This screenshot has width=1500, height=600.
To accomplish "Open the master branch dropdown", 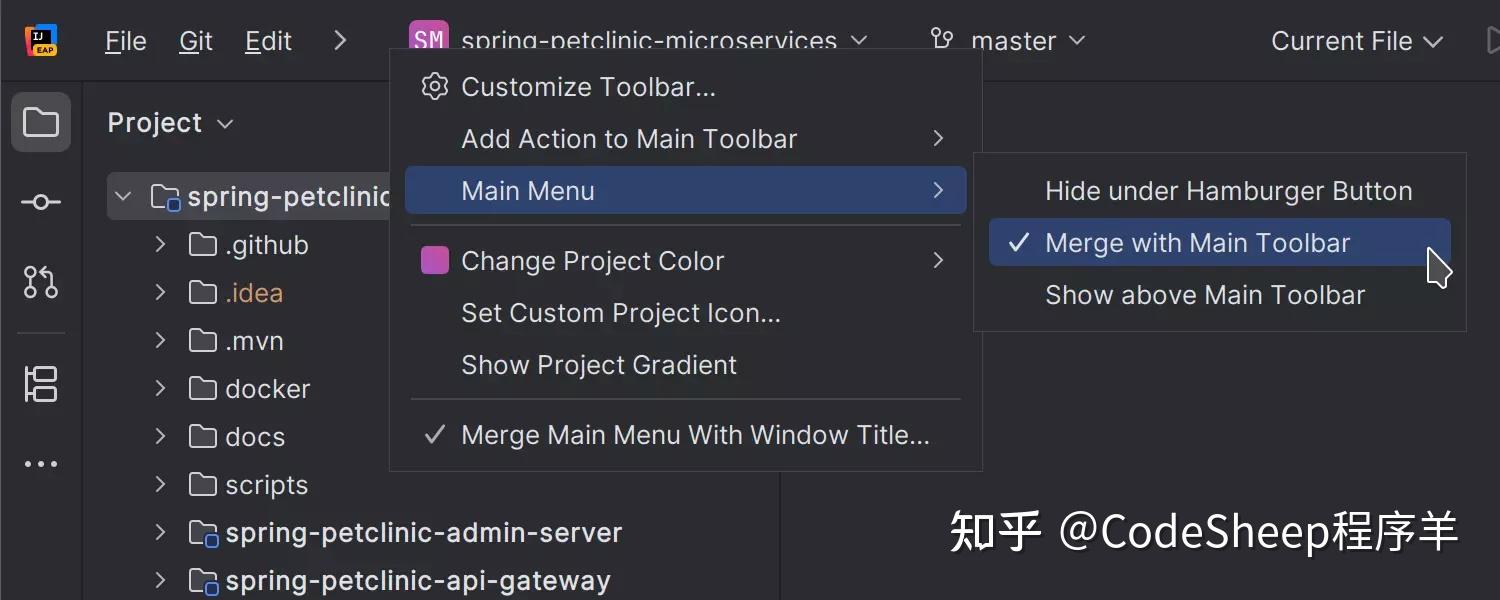I will (x=1010, y=40).
